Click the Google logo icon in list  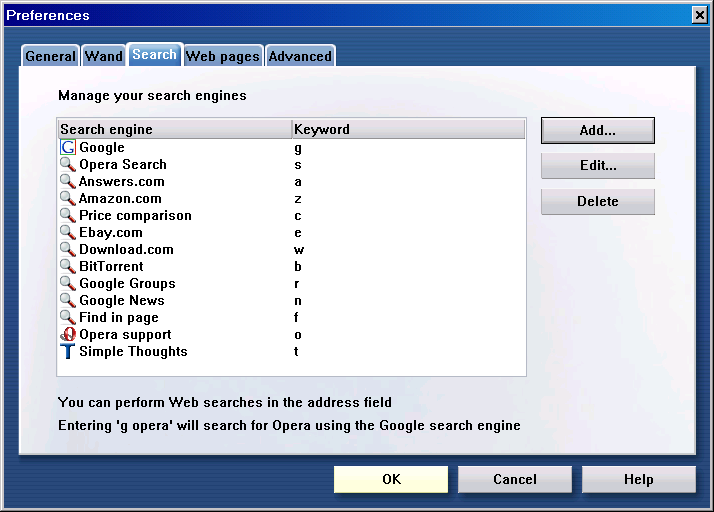[x=68, y=147]
